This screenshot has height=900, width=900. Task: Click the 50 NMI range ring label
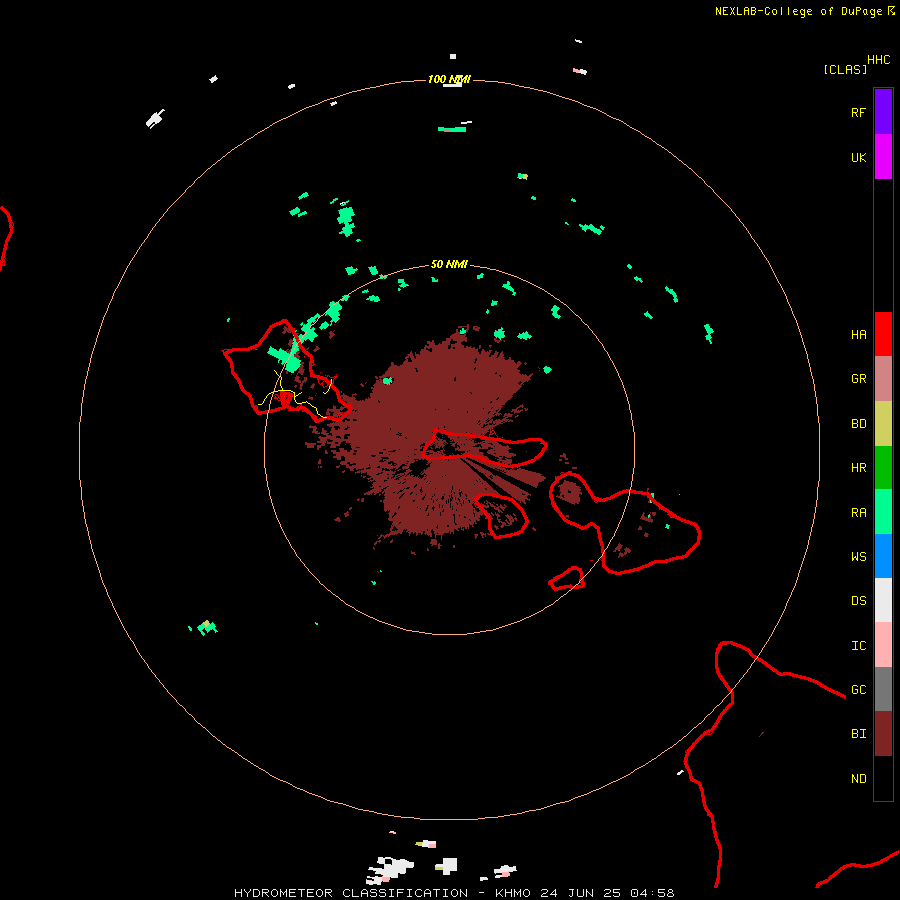(449, 264)
